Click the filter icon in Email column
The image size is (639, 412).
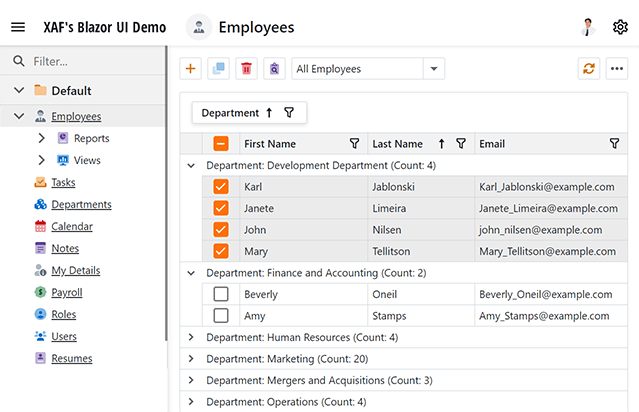615,144
